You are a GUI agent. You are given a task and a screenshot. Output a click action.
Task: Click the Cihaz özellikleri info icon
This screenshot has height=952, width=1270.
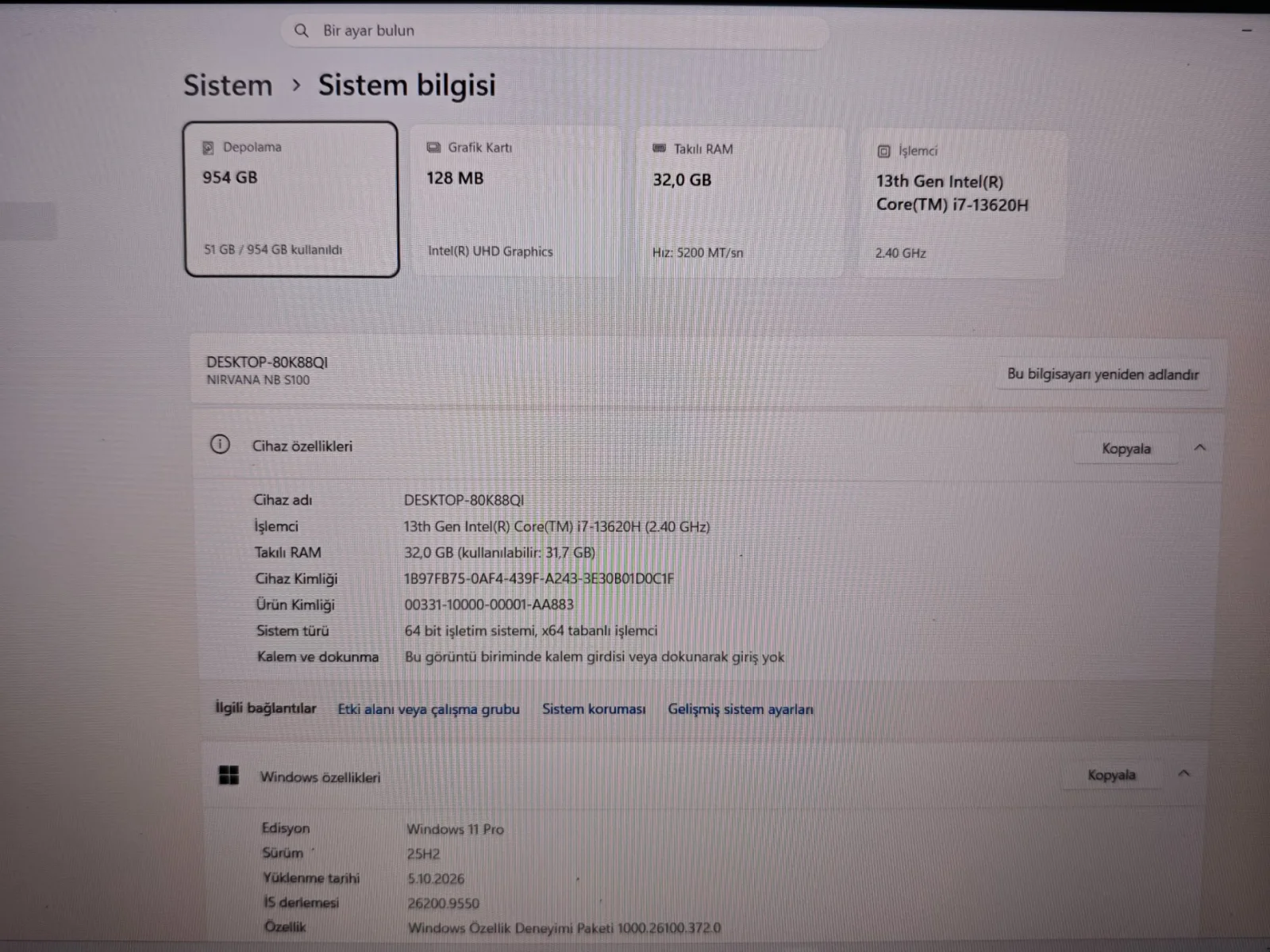pyautogui.click(x=220, y=444)
